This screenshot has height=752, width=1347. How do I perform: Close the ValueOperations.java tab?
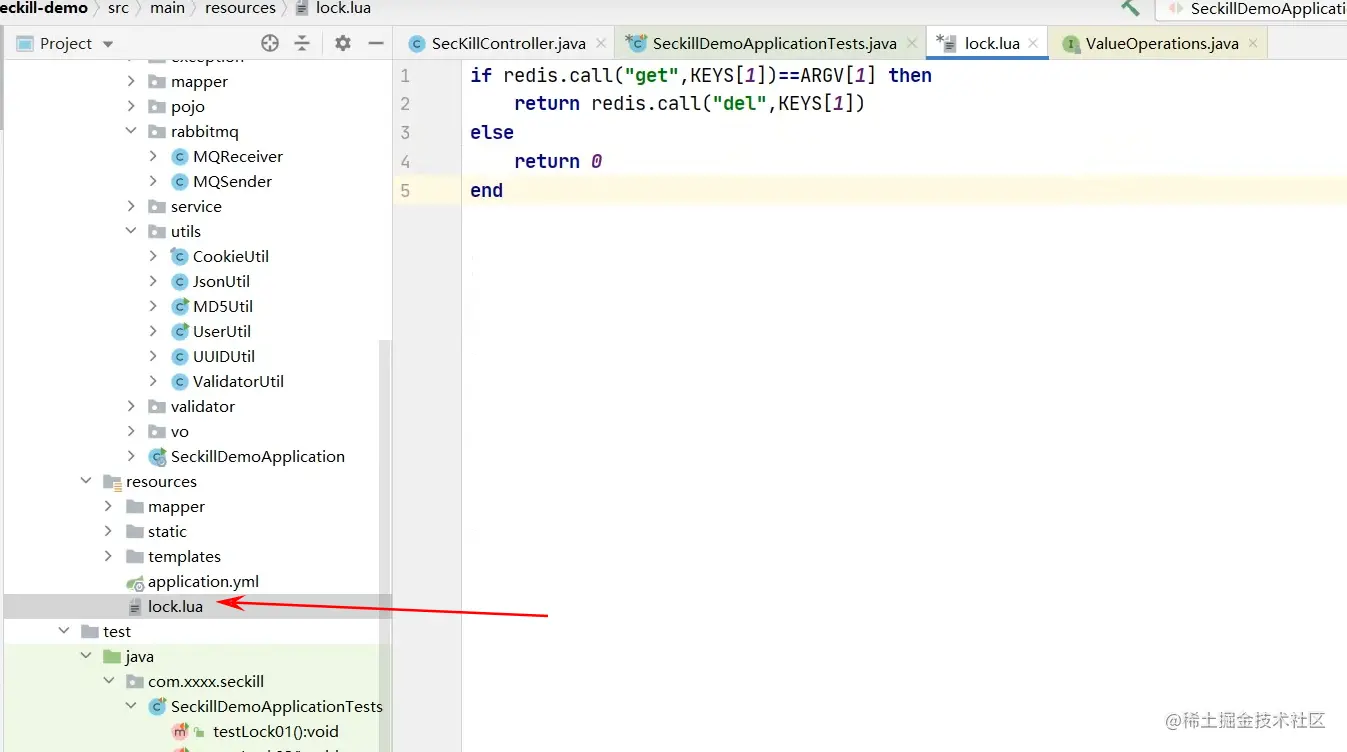(1254, 43)
